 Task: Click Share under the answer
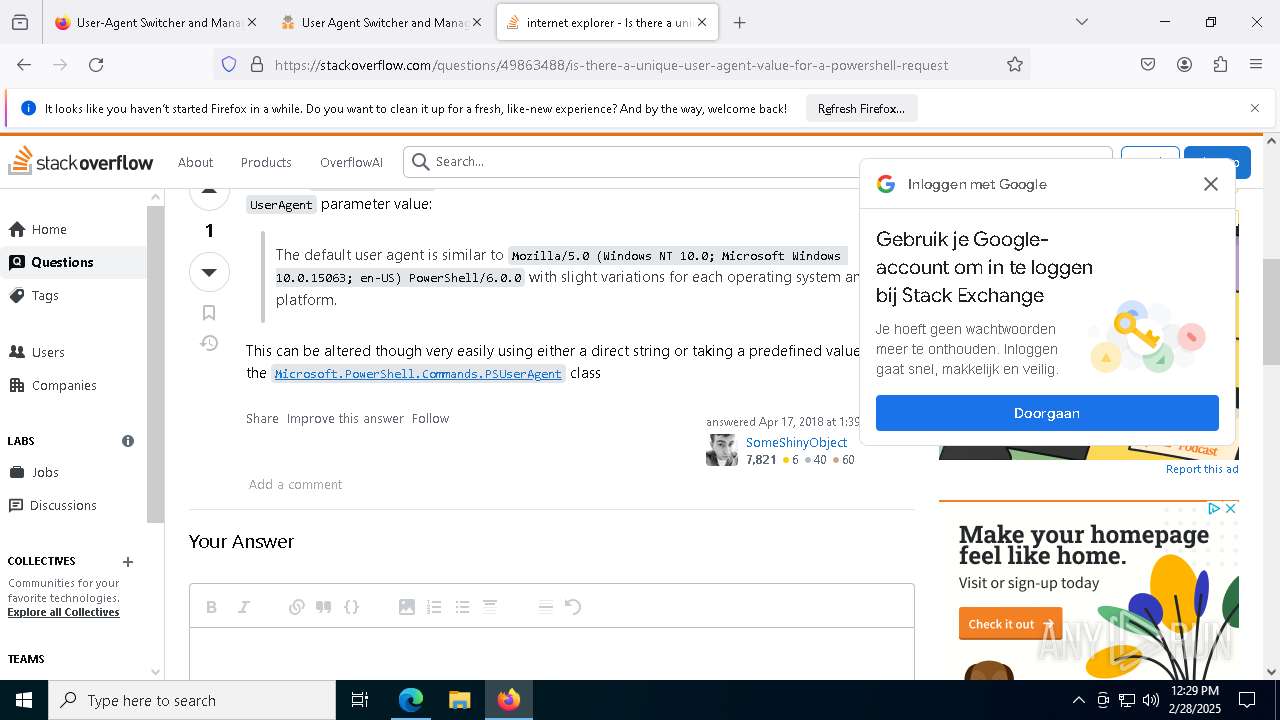click(x=262, y=418)
